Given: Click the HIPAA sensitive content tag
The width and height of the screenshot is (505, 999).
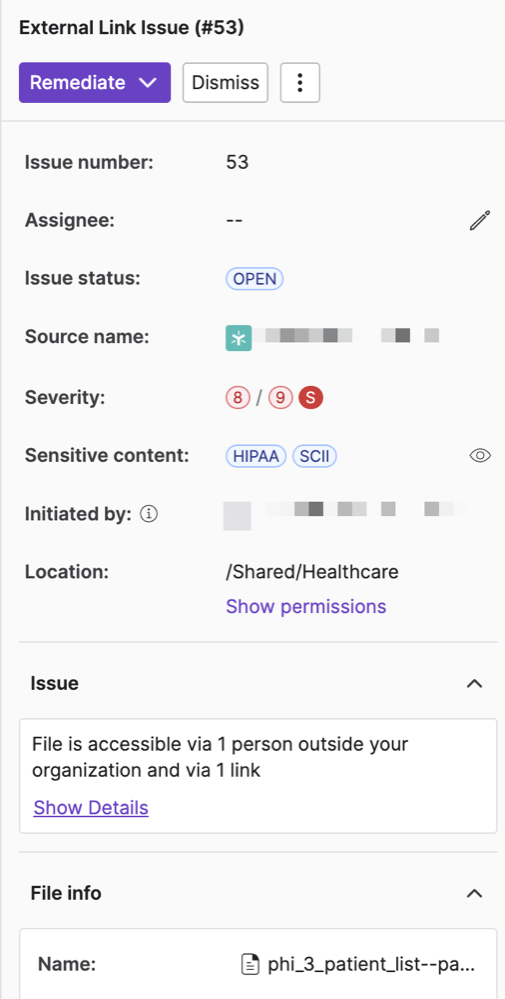Looking at the screenshot, I should (x=257, y=456).
